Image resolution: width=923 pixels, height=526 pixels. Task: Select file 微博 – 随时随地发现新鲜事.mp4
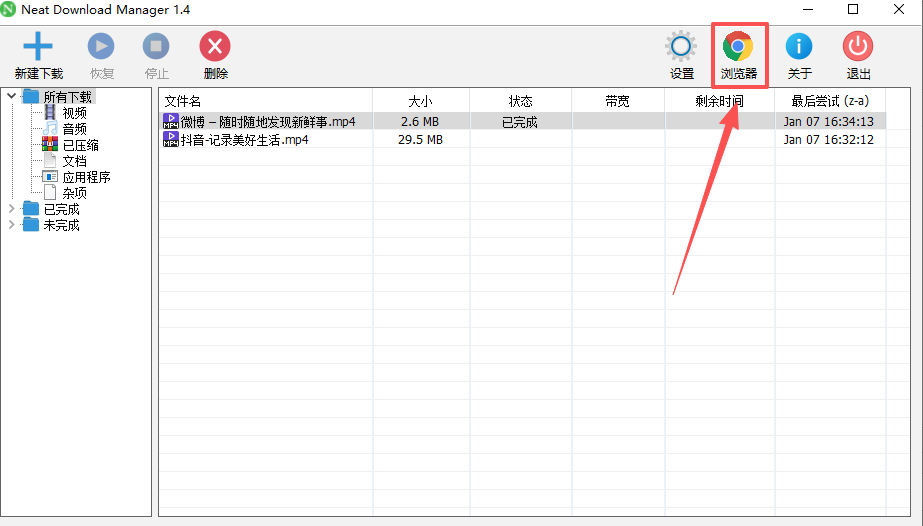[268, 122]
